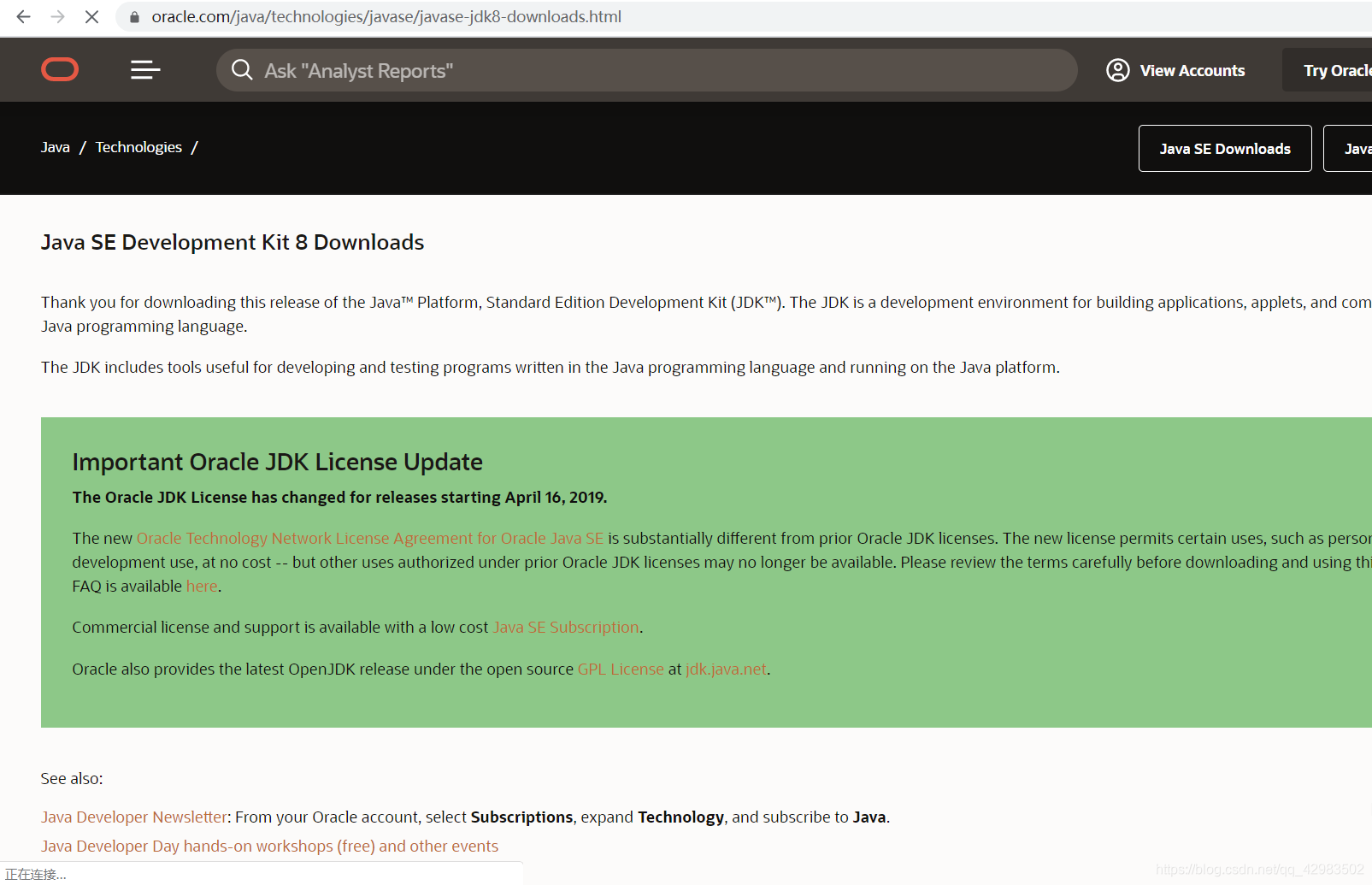The height and width of the screenshot is (885, 1372).
Task: Focus the Ask "Analyst Reports" search field
Action: tap(646, 70)
